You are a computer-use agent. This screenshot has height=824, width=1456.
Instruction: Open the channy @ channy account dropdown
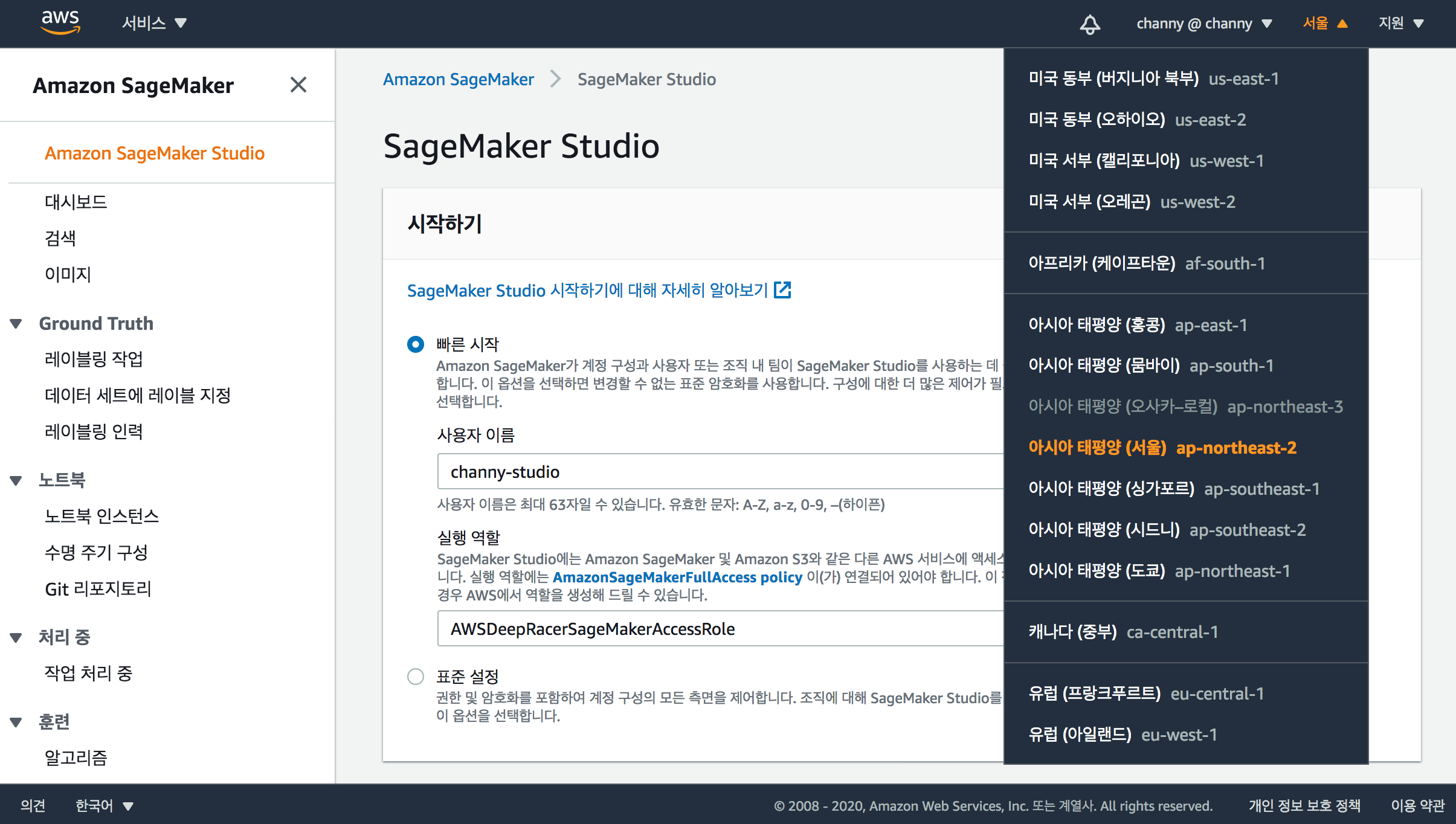click(x=1203, y=24)
